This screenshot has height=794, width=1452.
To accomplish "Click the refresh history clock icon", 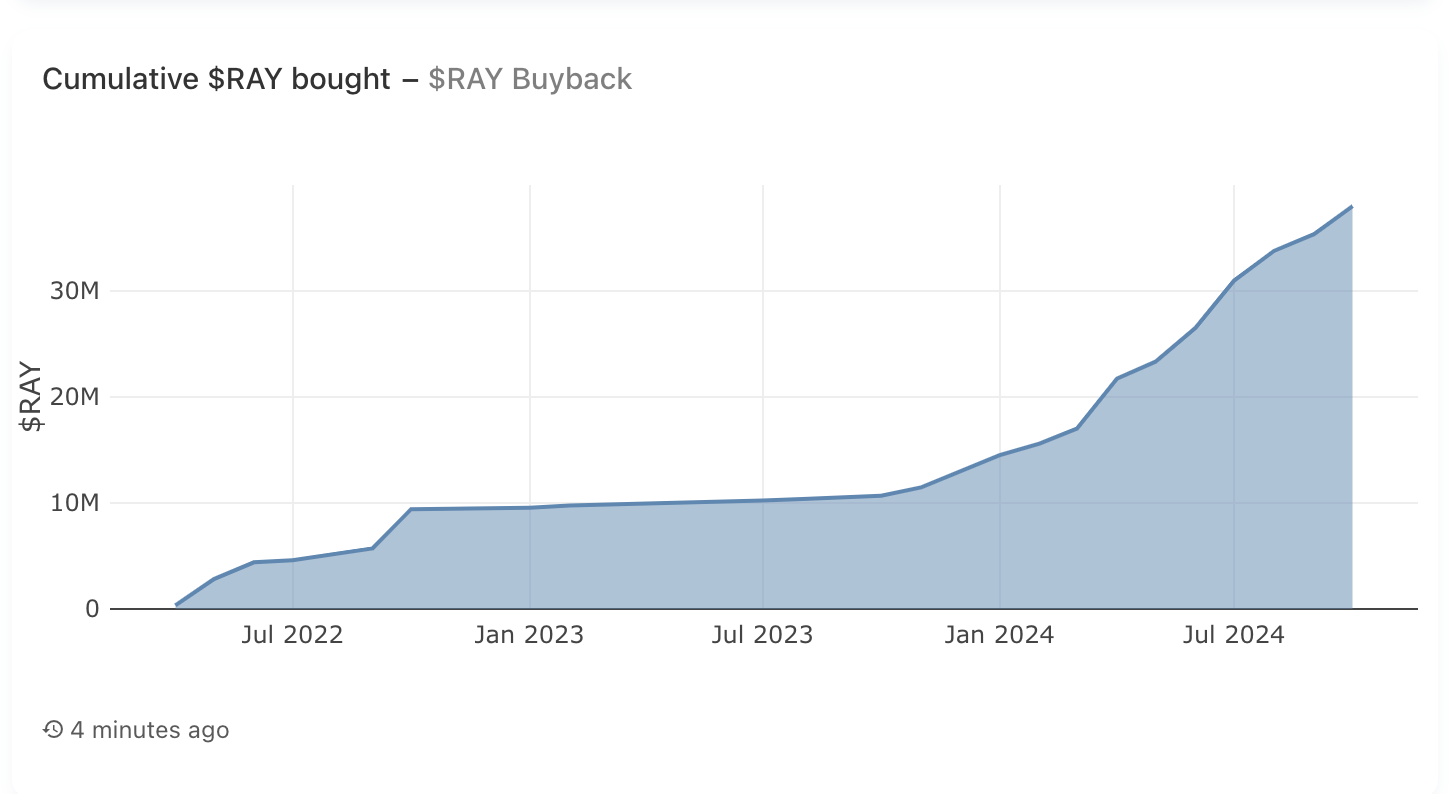I will tap(51, 730).
